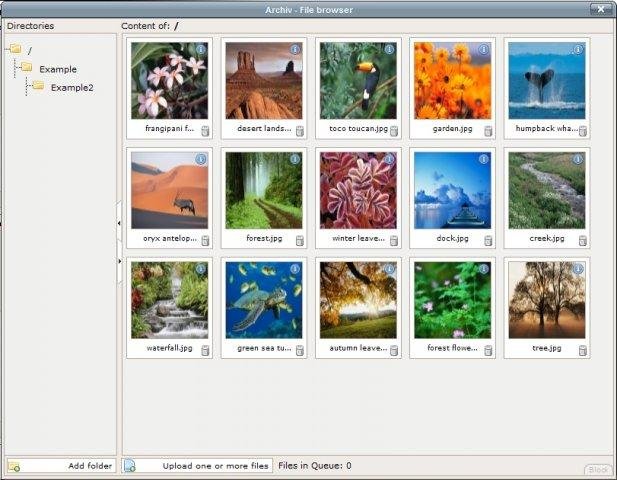Delete garden.jpg with its trash icon

click(x=488, y=131)
